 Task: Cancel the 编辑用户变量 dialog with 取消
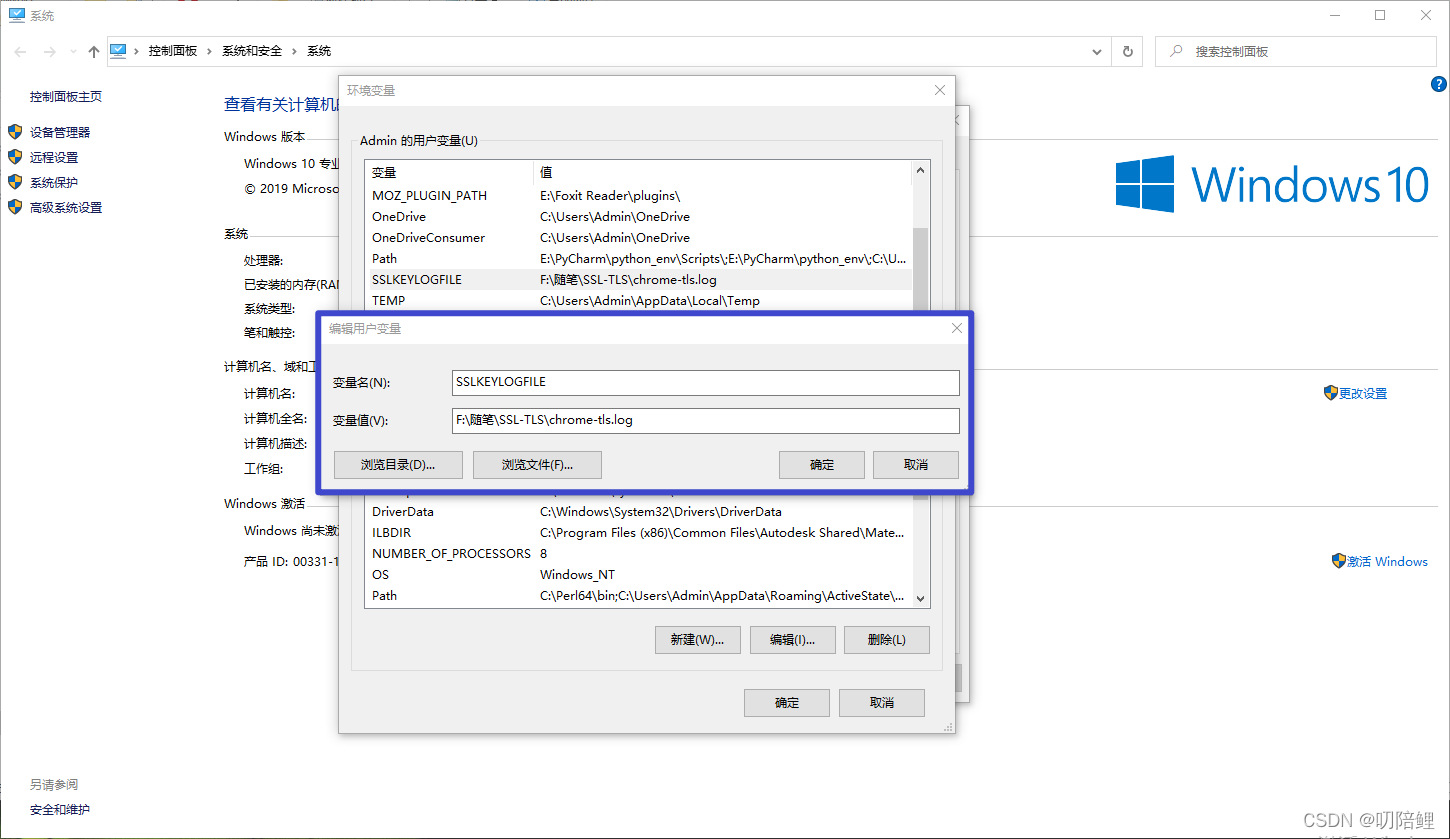916,465
